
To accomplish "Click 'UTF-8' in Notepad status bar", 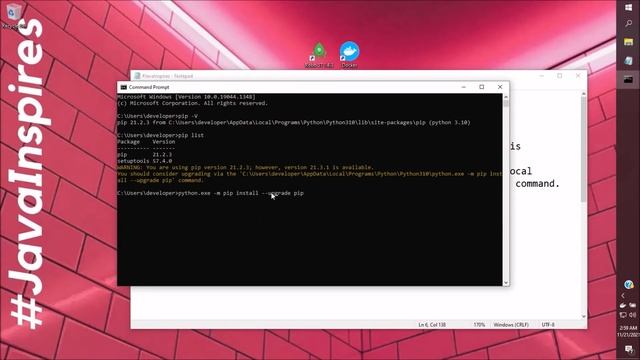I will point(548,325).
